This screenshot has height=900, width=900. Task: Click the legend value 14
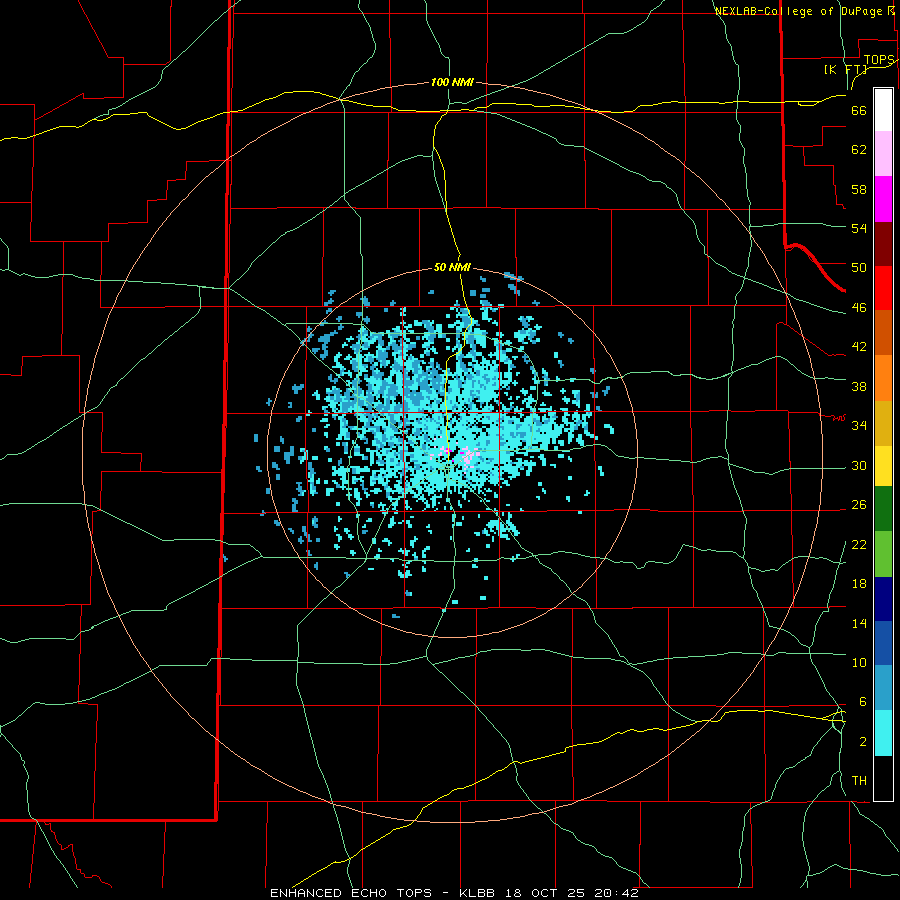tap(859, 623)
